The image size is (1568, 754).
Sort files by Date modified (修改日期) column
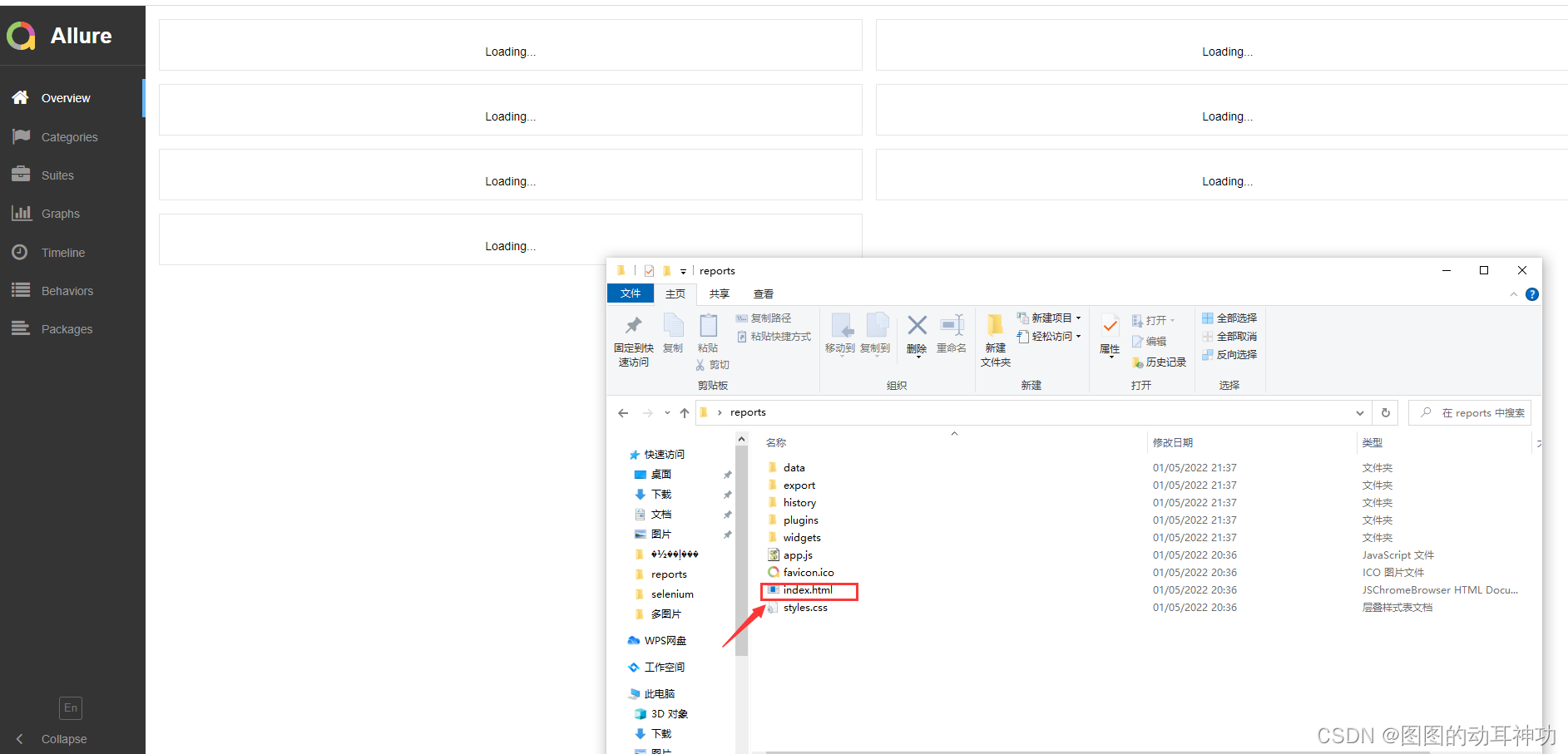click(1173, 443)
